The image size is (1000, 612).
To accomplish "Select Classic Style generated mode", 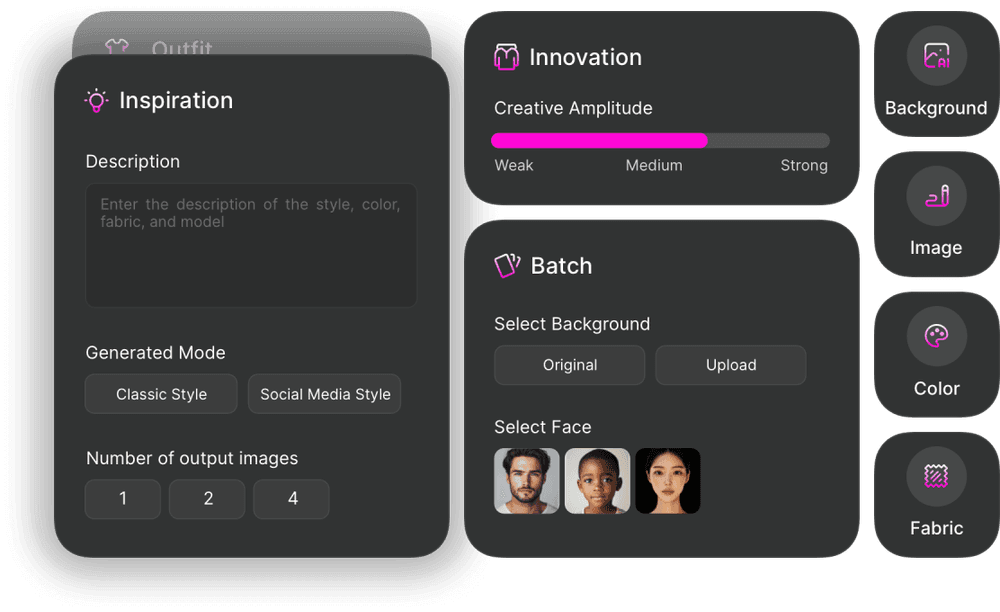I will coord(161,394).
